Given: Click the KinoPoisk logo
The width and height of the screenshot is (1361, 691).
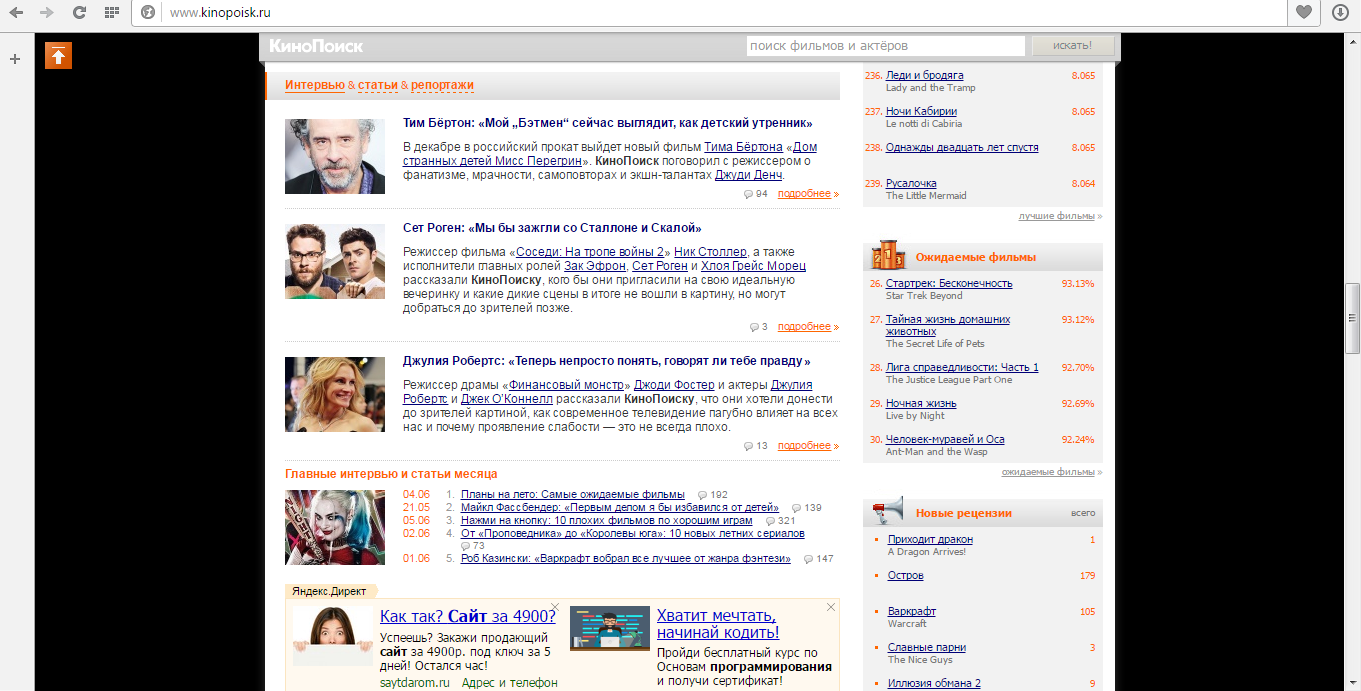Looking at the screenshot, I should pos(316,46).
